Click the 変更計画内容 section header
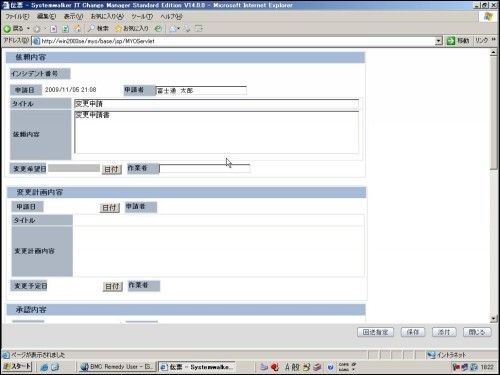 187,192
